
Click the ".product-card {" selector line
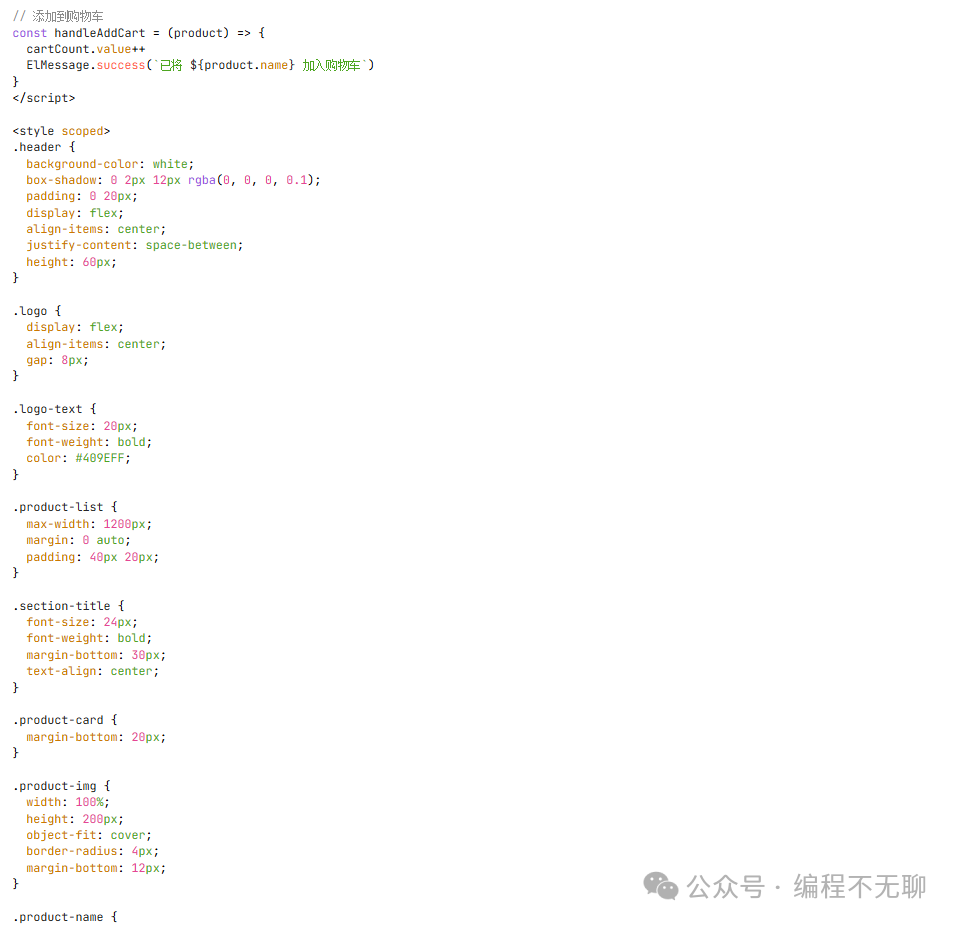(65, 720)
